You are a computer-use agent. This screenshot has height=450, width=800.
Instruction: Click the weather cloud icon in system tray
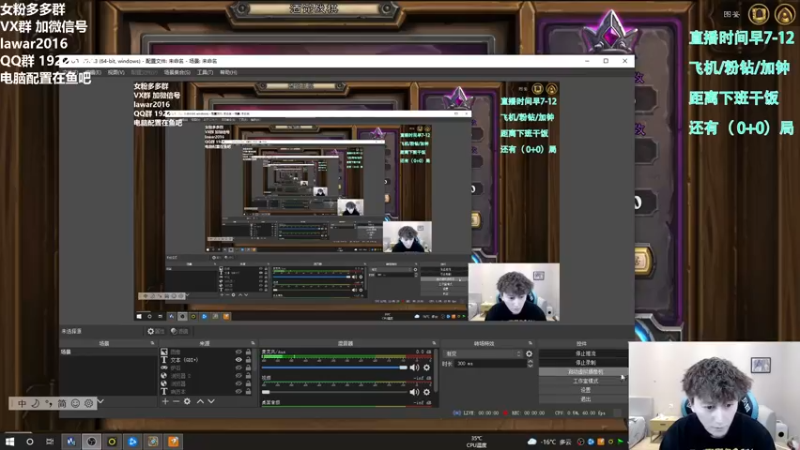pyautogui.click(x=532, y=442)
